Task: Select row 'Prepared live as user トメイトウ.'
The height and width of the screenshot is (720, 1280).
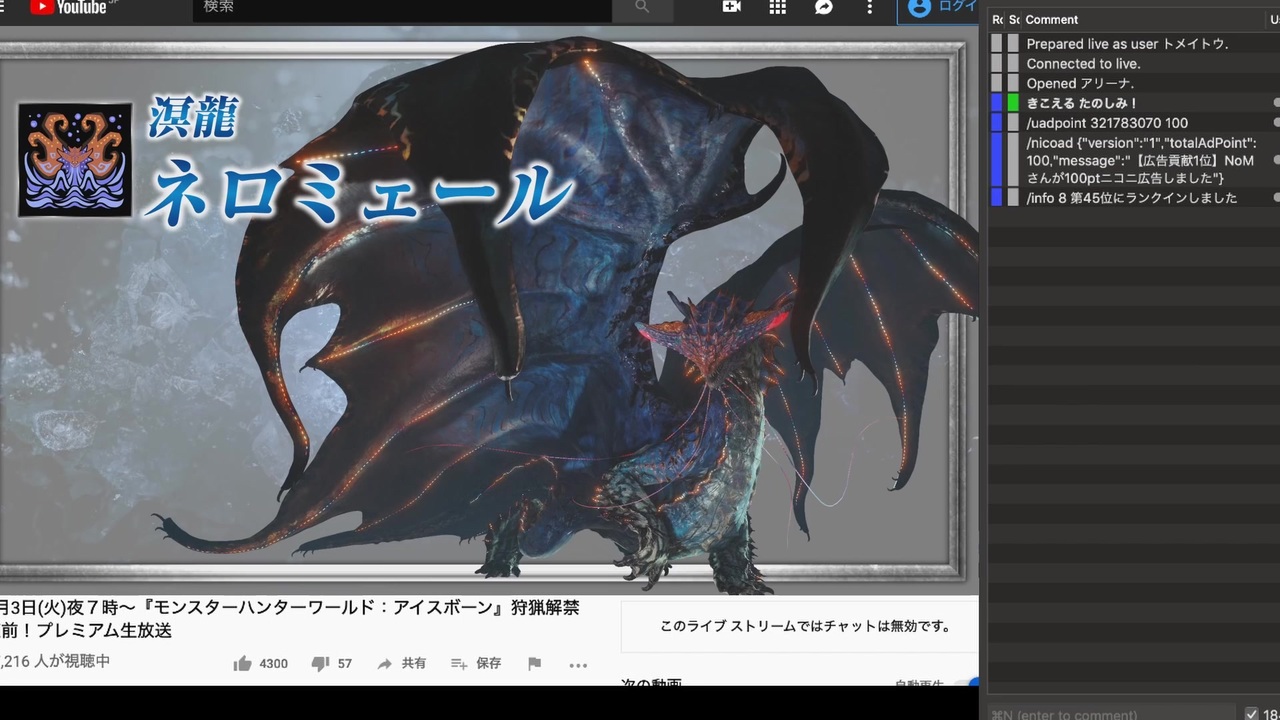Action: 1134,44
